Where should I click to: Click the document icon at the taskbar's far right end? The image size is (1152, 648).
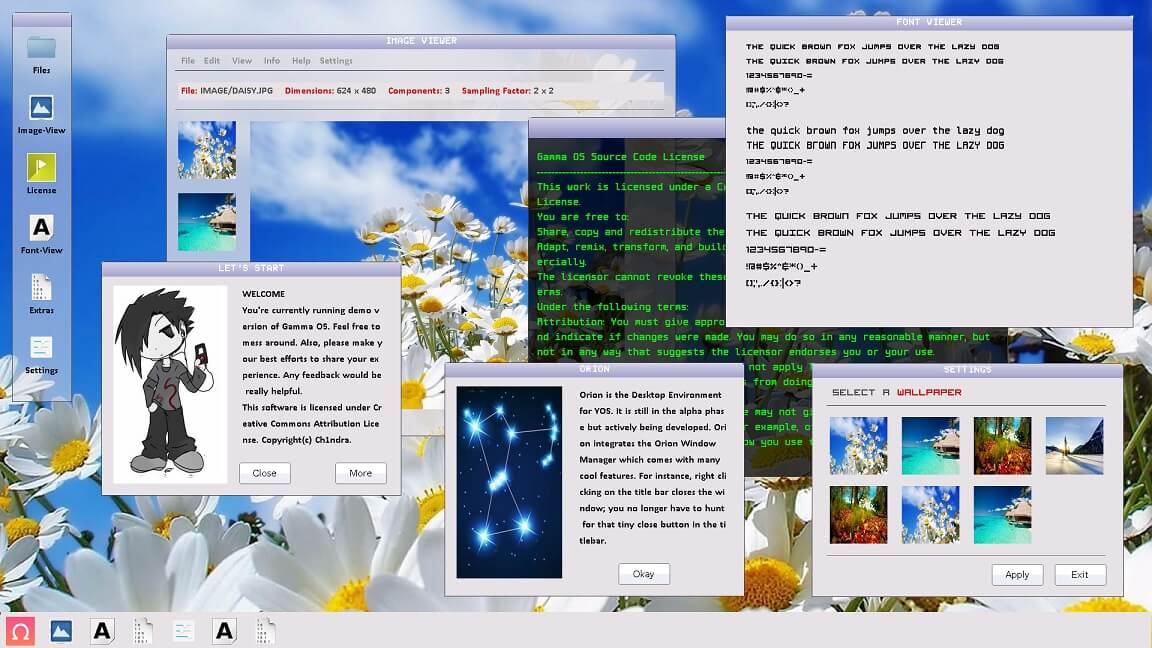[x=265, y=630]
